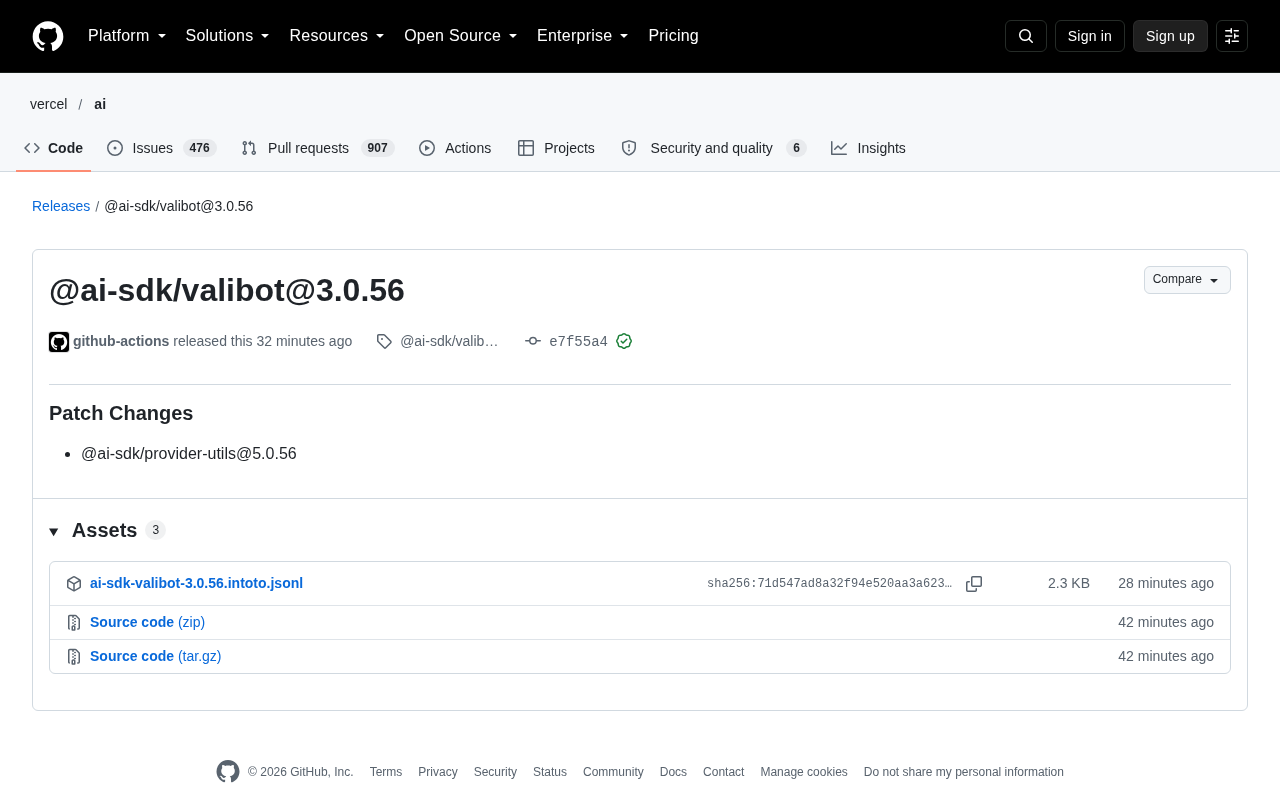This screenshot has width=1280, height=800.
Task: Open the footer Terms link
Action: 386,772
